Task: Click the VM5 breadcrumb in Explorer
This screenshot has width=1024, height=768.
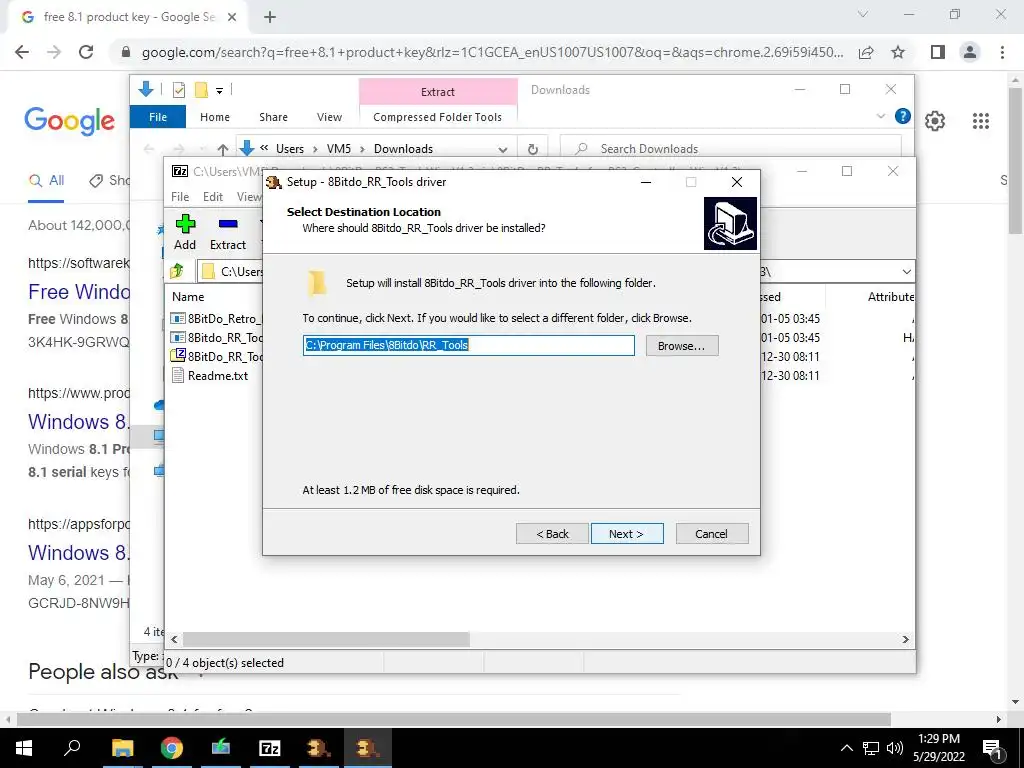Action: pyautogui.click(x=338, y=149)
